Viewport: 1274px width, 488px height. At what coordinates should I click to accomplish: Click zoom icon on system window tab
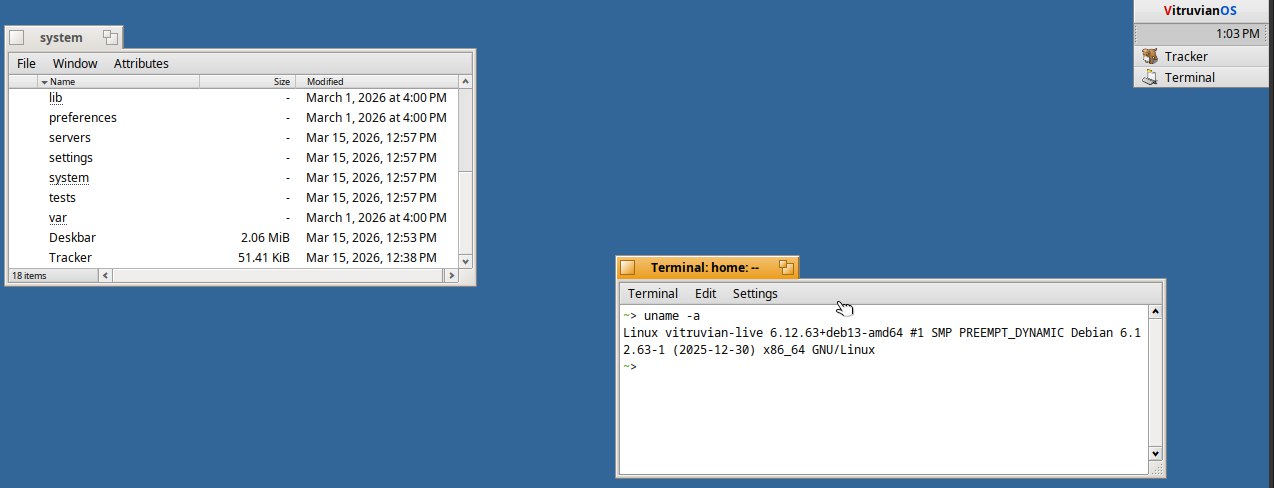[110, 38]
